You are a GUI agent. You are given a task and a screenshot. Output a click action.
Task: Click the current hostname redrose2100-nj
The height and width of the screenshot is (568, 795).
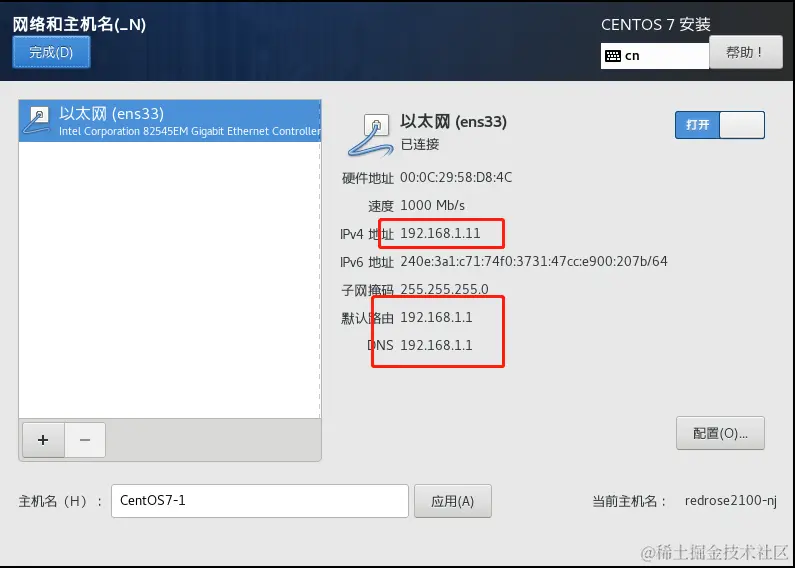(x=731, y=501)
